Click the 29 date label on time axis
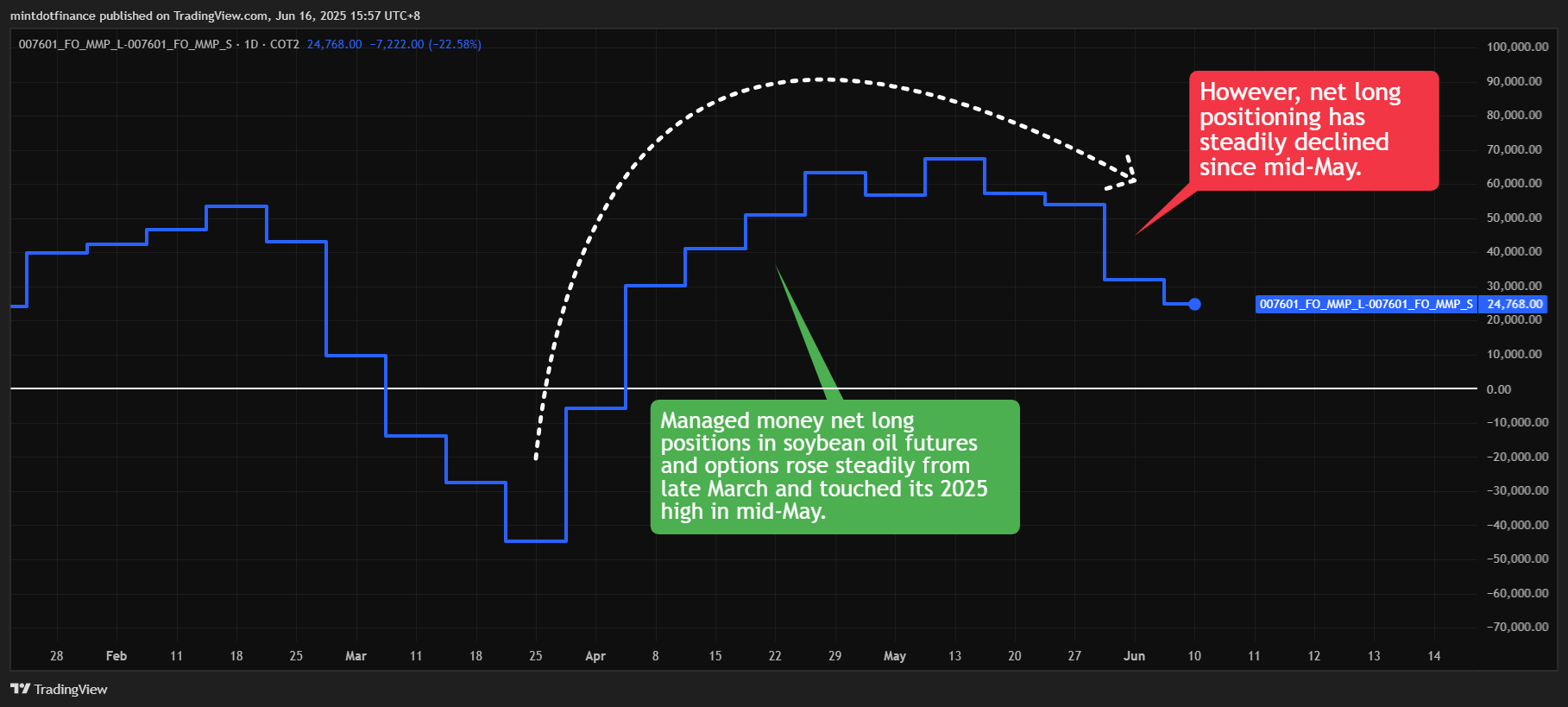 pos(834,656)
